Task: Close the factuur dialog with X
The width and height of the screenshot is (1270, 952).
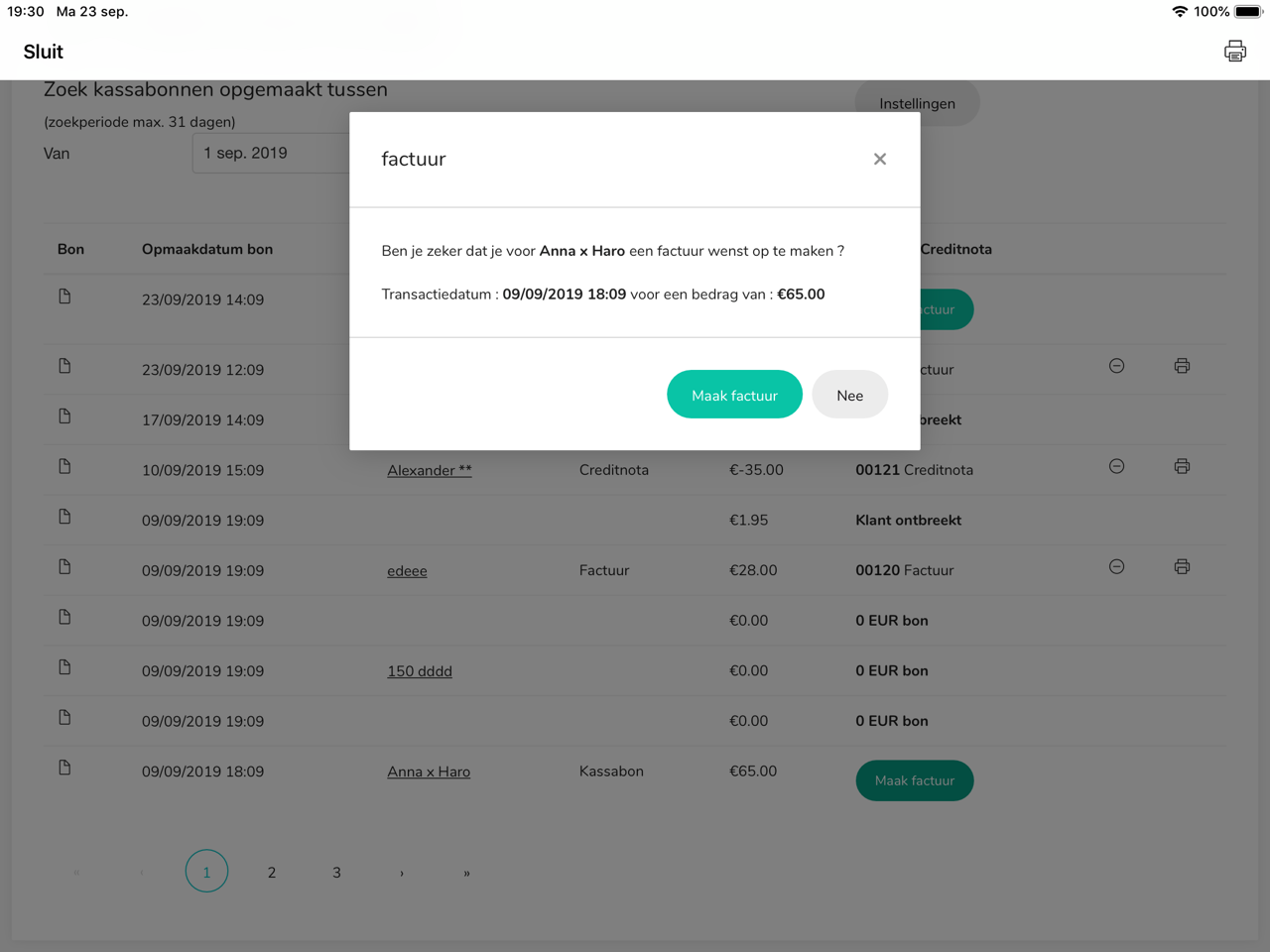Action: point(880,159)
